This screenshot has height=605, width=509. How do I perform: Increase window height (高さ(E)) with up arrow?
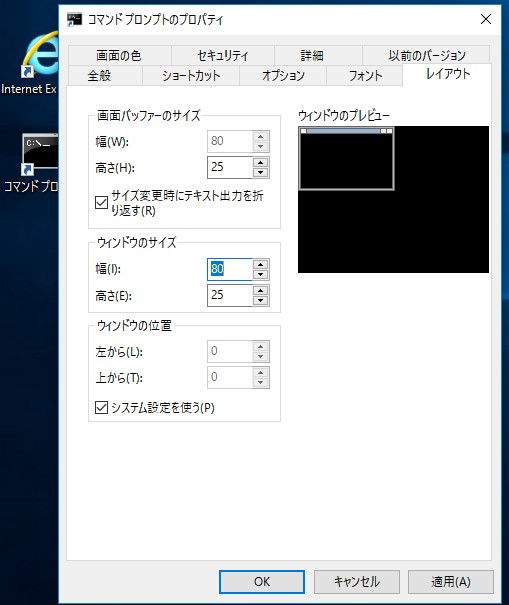point(261,291)
